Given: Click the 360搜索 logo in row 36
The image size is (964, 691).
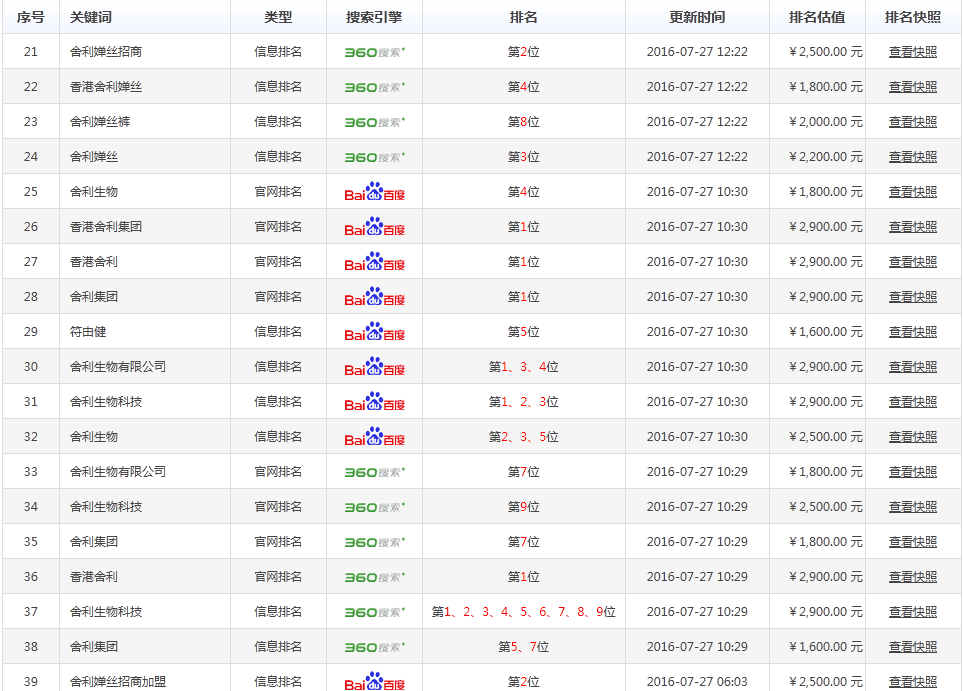Looking at the screenshot, I should click(x=374, y=578).
